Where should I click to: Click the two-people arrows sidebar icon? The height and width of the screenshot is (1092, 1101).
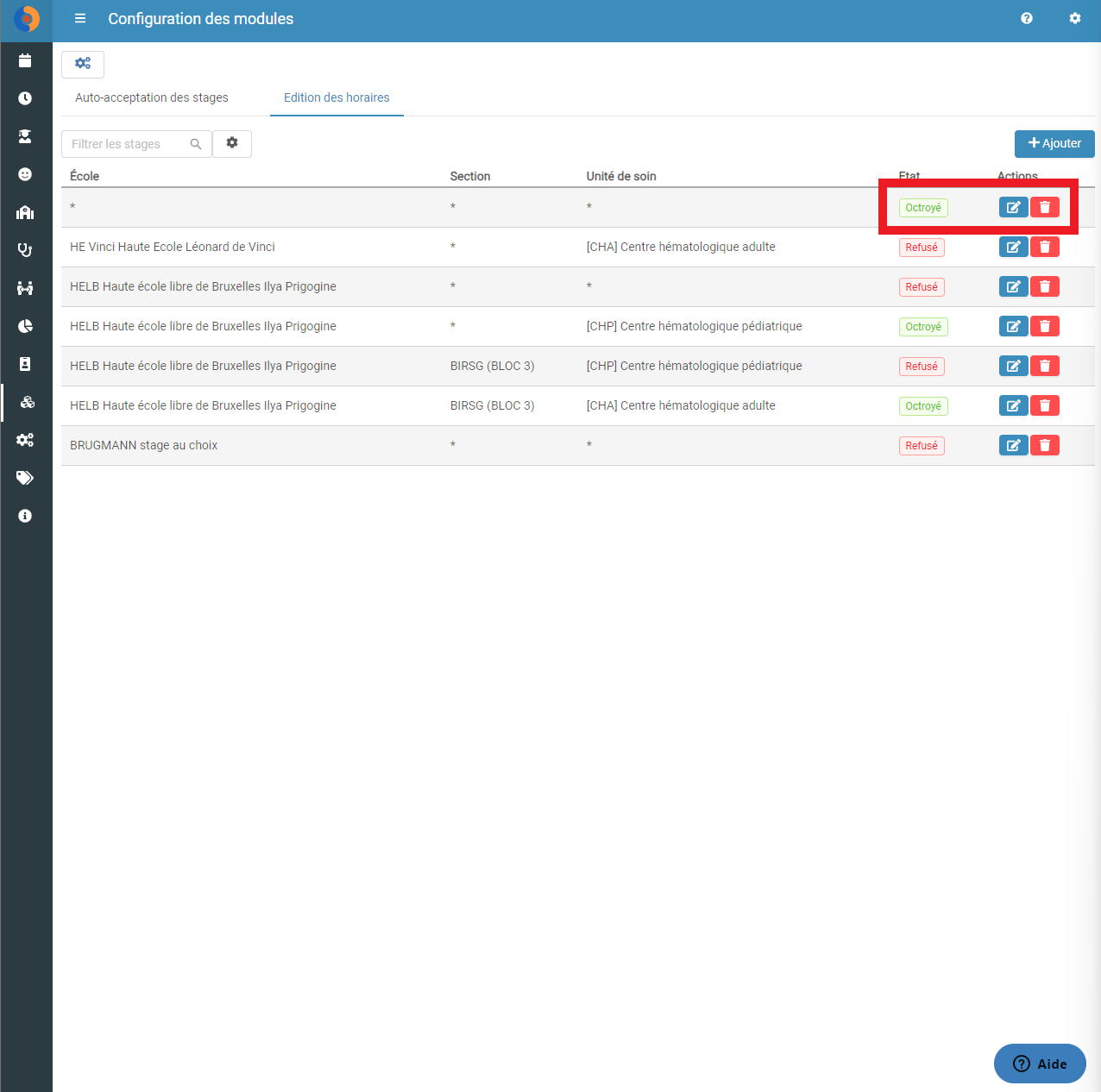pyautogui.click(x=25, y=288)
